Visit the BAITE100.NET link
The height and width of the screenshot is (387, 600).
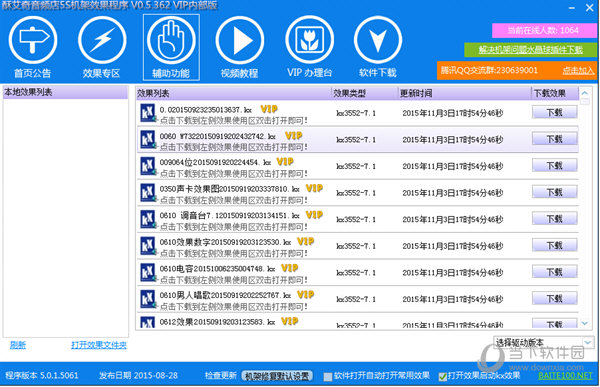(x=565, y=376)
